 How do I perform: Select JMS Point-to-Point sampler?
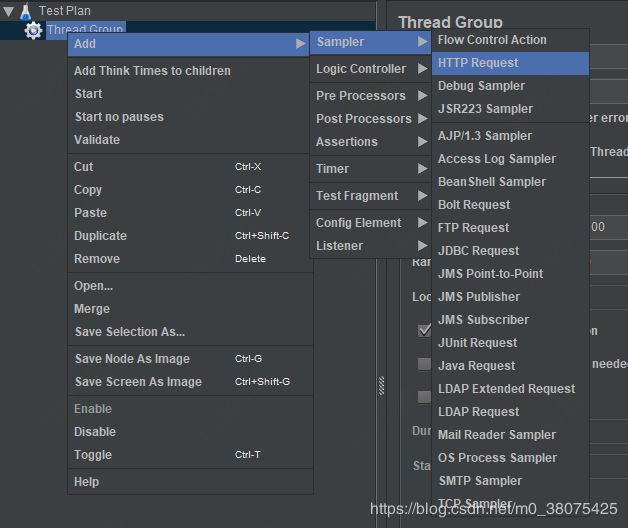pyautogui.click(x=510, y=274)
